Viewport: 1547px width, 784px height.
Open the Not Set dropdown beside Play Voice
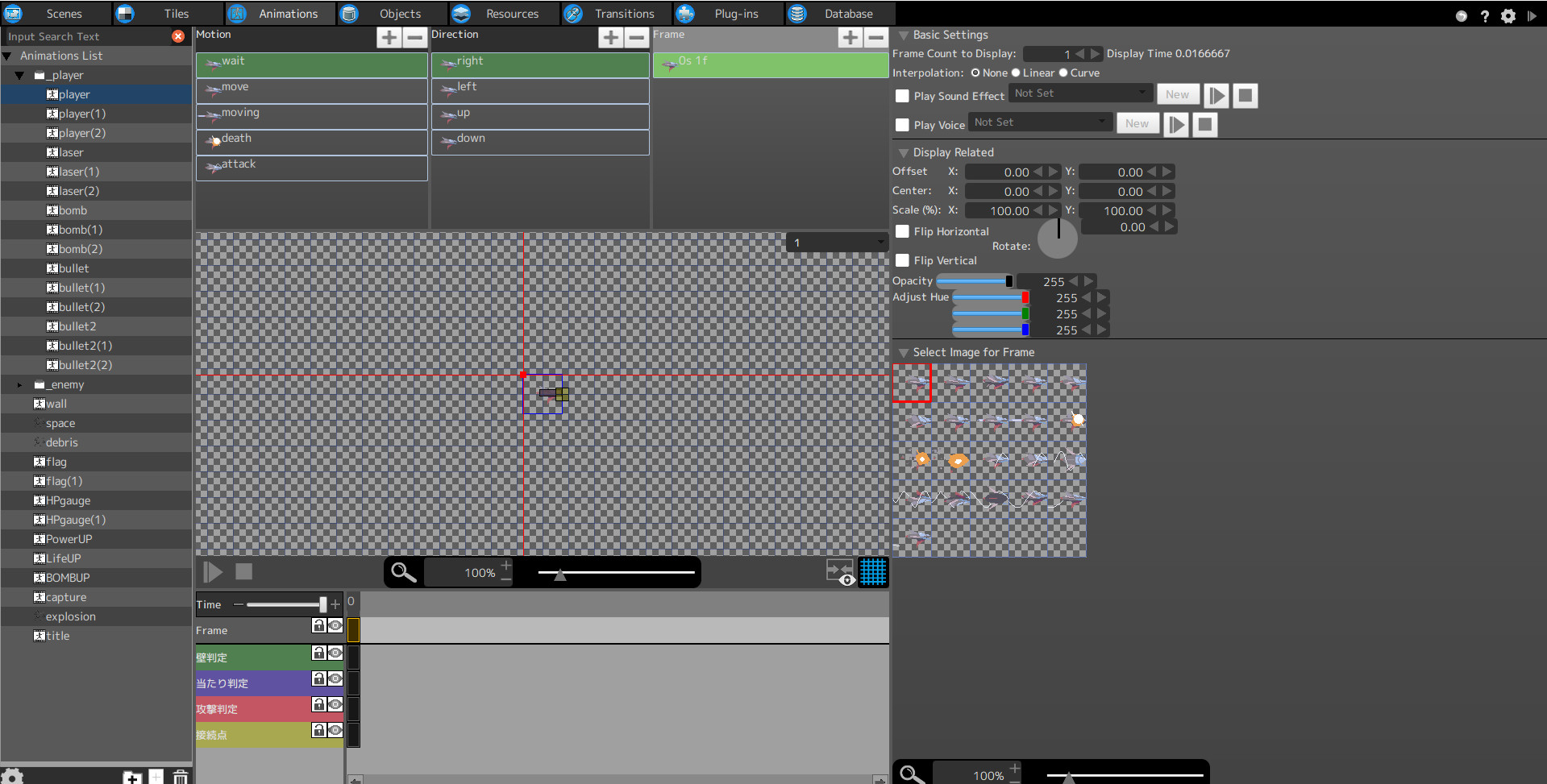click(1039, 122)
